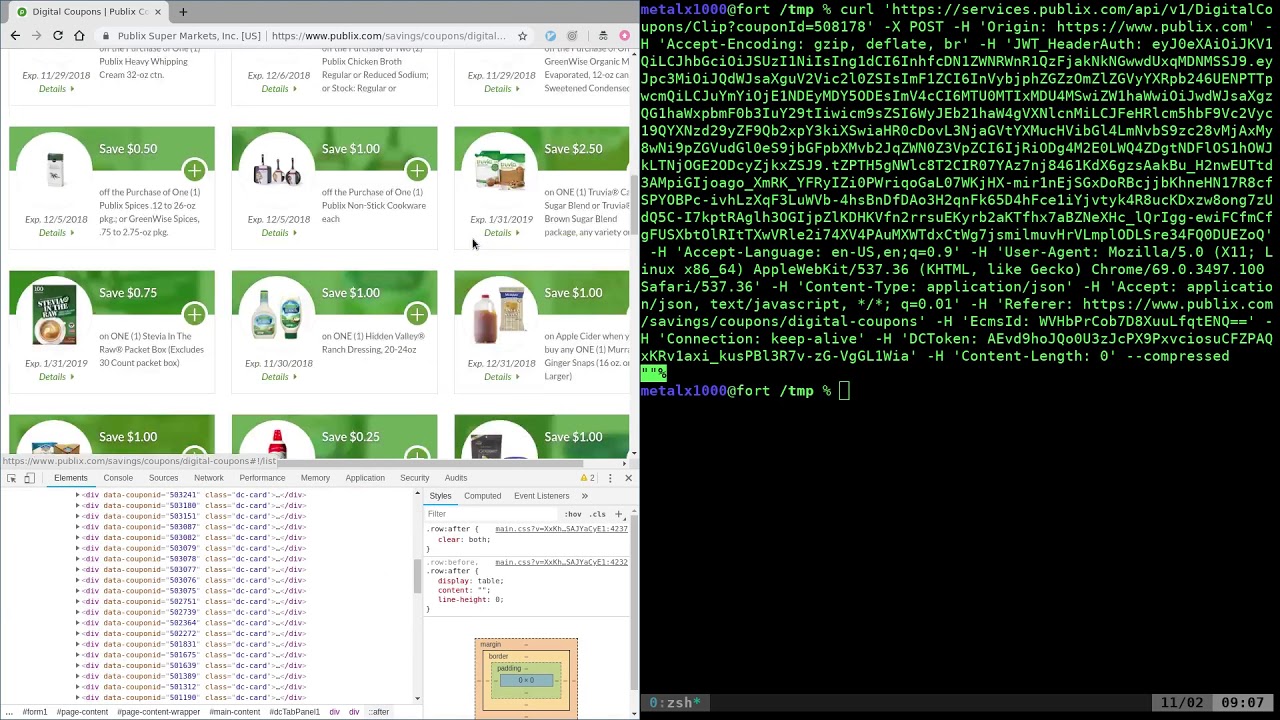Click the Stevia In The Raw product thumbnail
The height and width of the screenshot is (720, 1280).
tap(55, 313)
